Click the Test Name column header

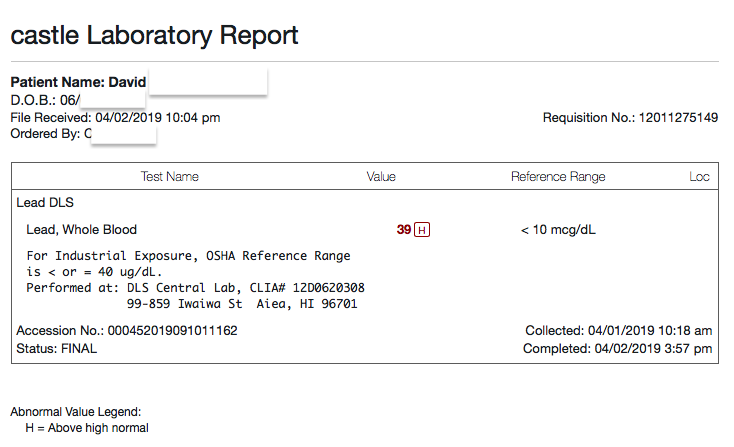coord(169,176)
